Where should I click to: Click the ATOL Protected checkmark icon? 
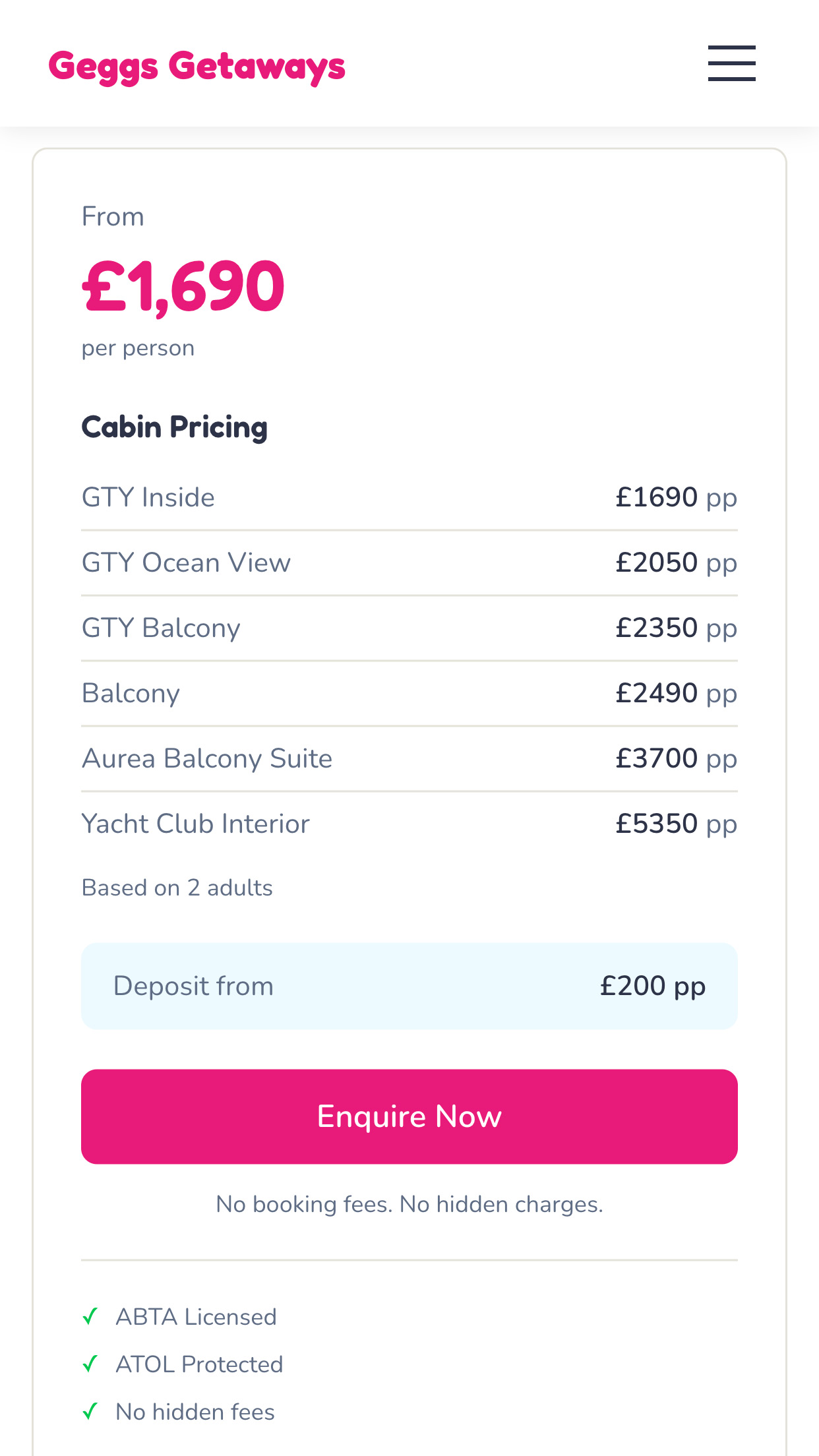(x=90, y=1364)
